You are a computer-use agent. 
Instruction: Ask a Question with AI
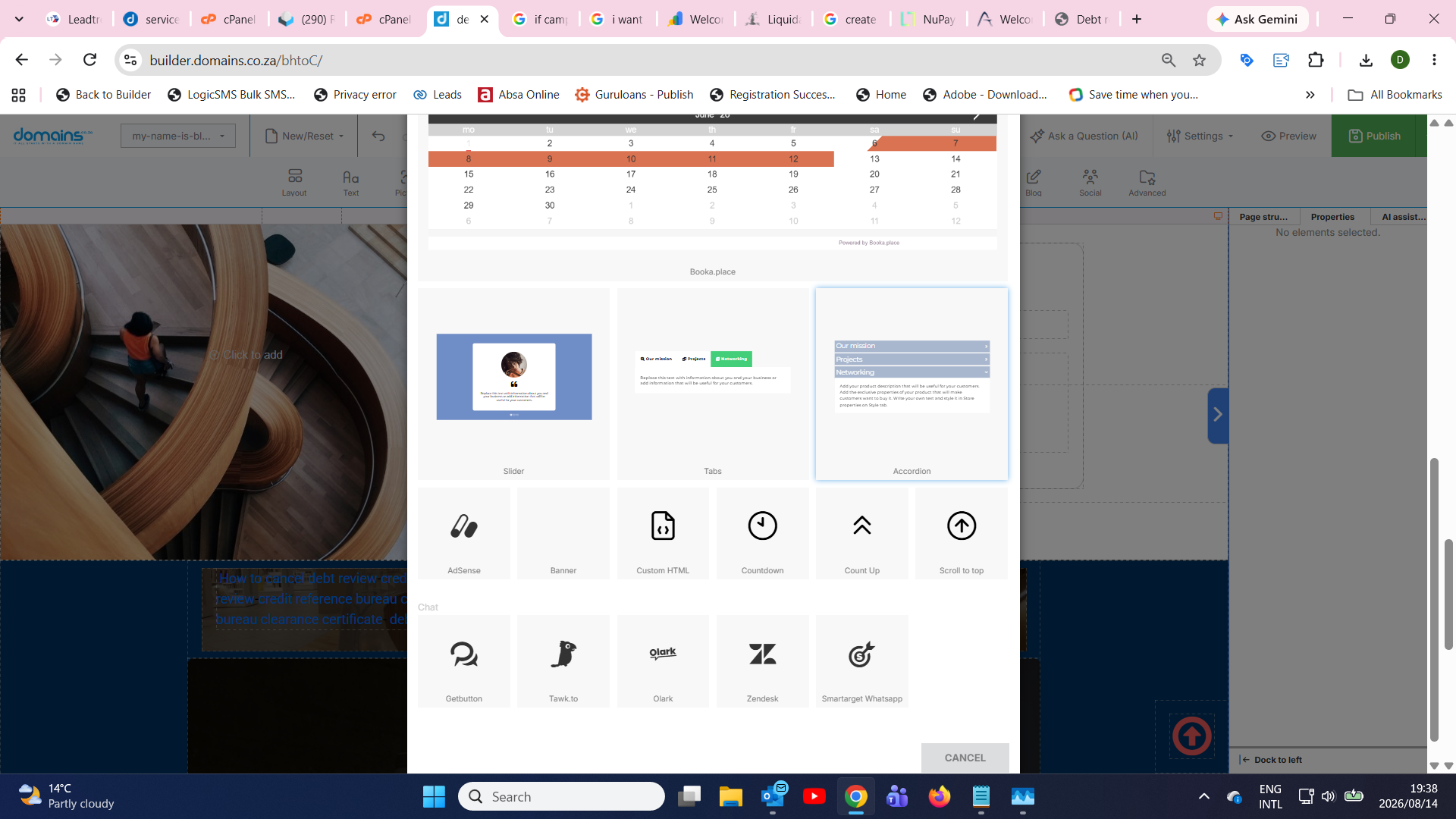click(x=1084, y=136)
